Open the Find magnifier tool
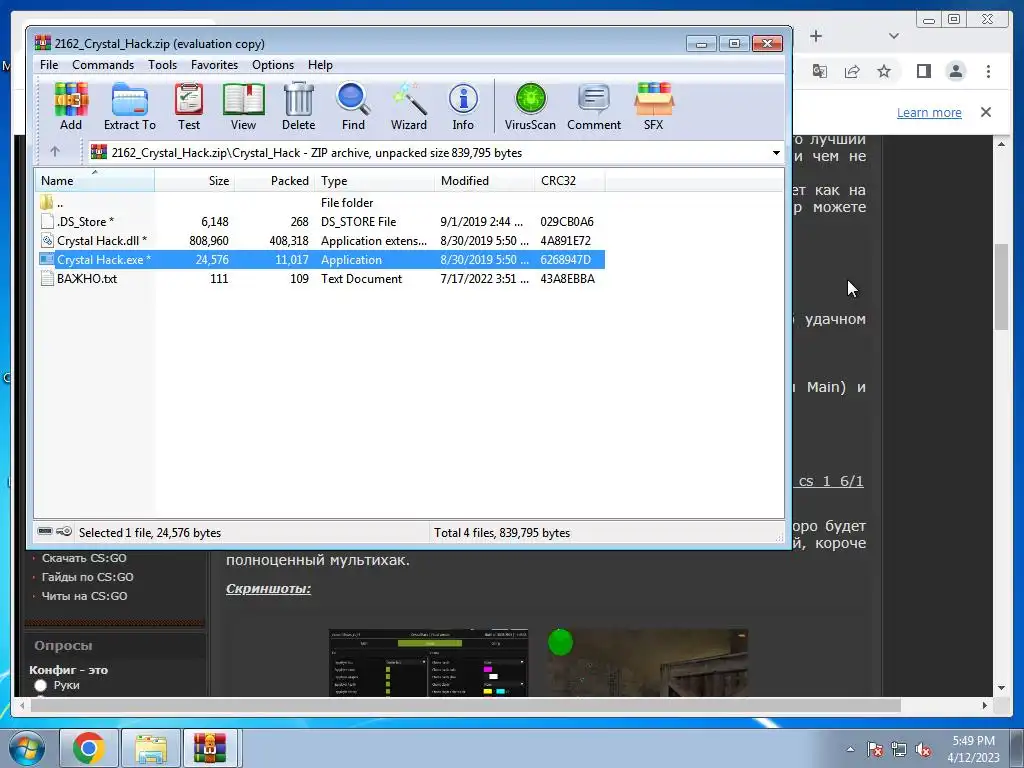1024x768 pixels. coord(353,106)
